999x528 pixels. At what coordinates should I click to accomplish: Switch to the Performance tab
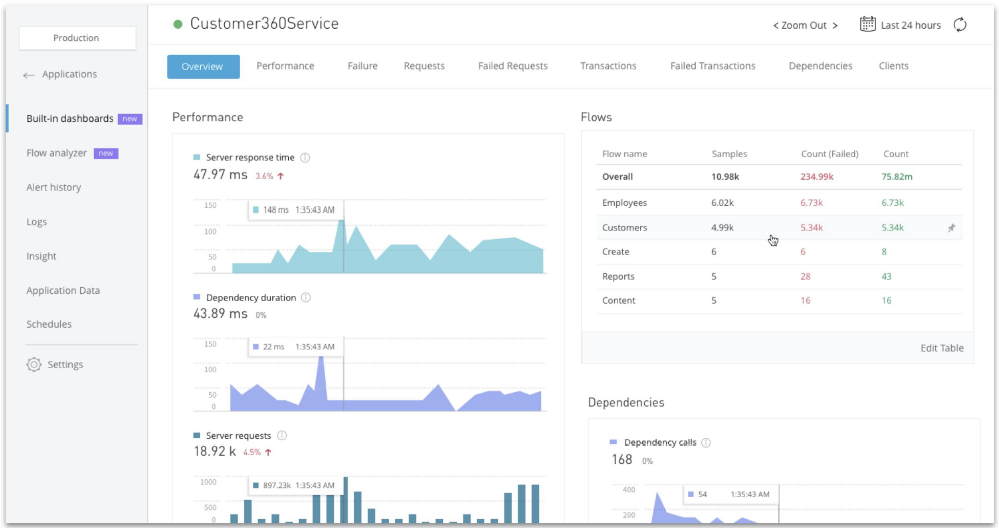tap(285, 66)
